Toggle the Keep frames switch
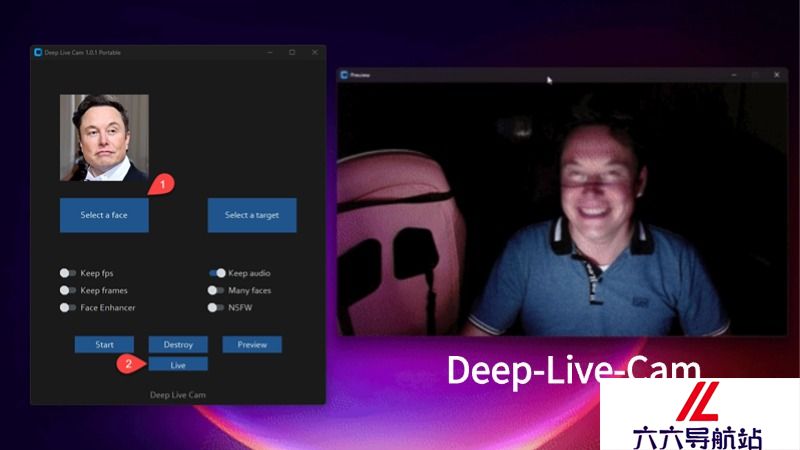 [67, 290]
